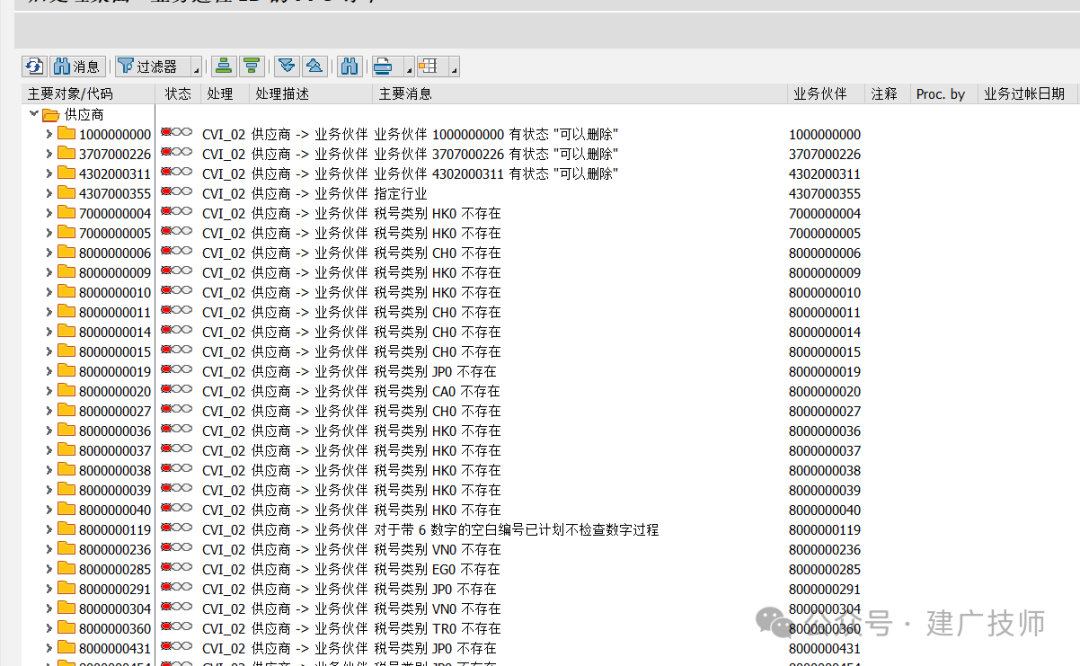Select tree item 8000000291
This screenshot has width=1080, height=666.
114,590
